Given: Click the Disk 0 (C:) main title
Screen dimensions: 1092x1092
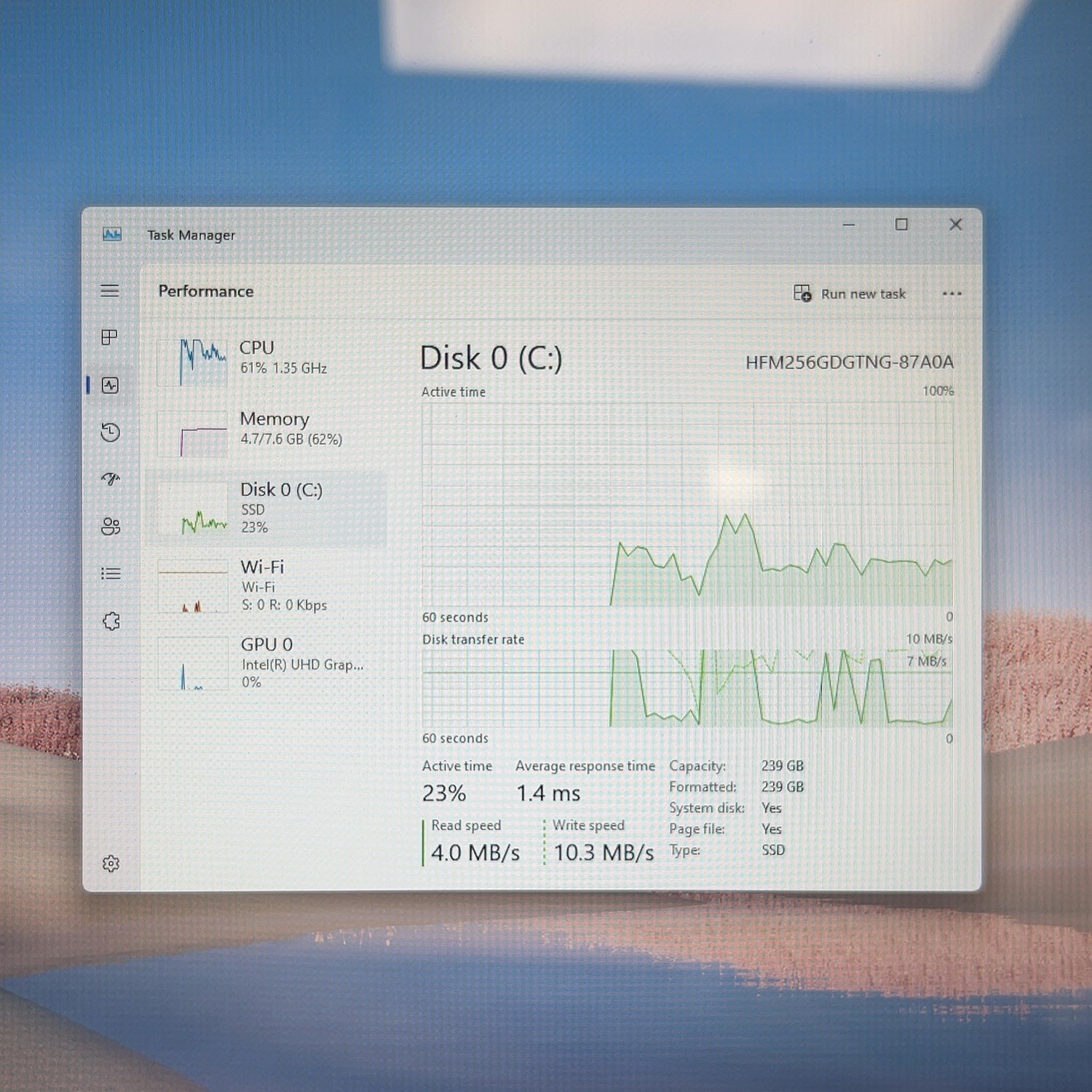Looking at the screenshot, I should point(491,358).
